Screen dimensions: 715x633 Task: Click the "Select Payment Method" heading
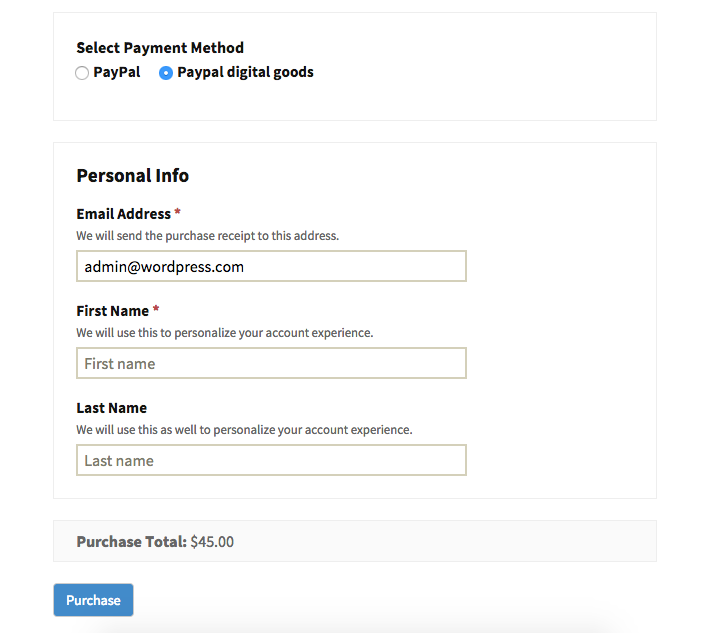[x=160, y=47]
